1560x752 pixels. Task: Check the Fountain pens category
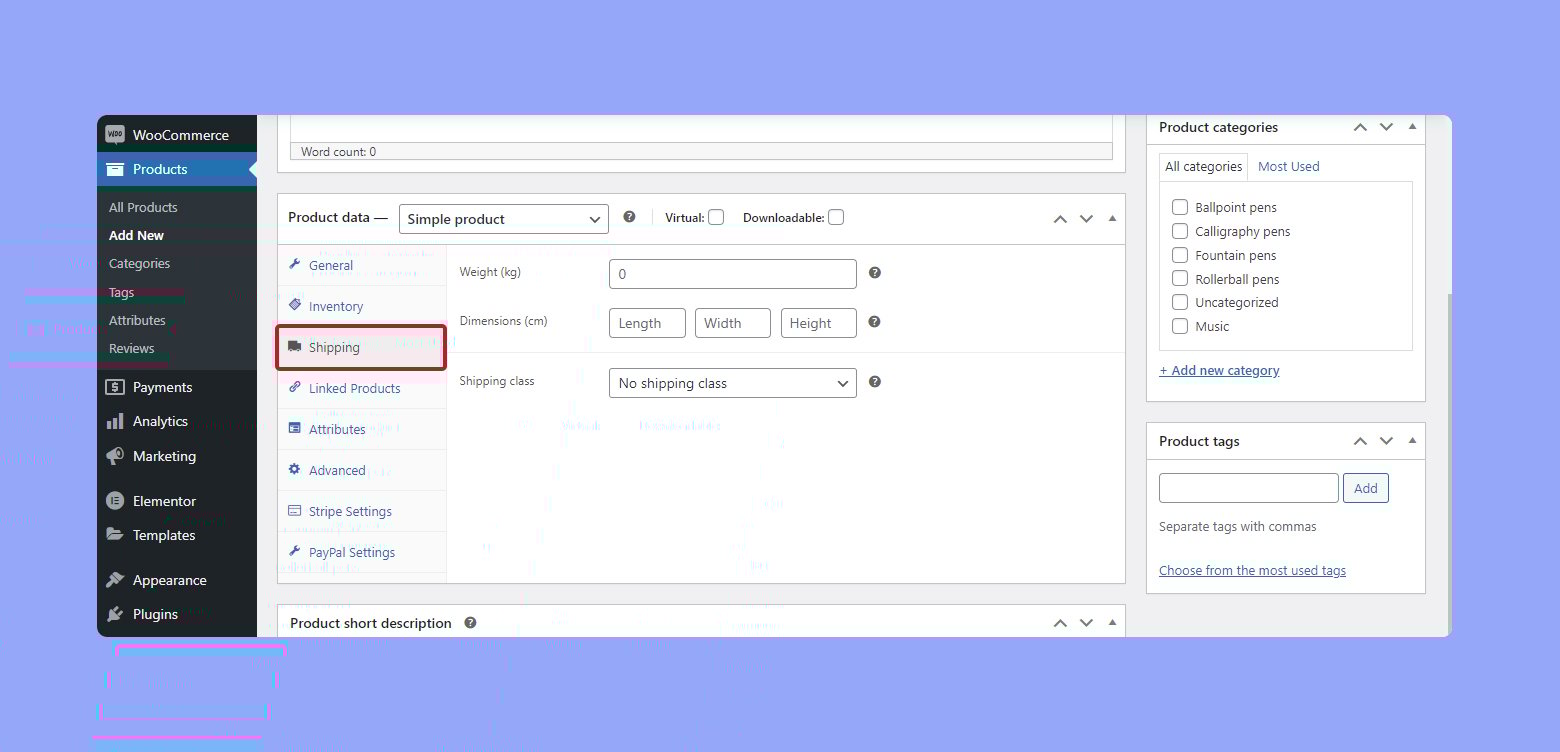point(1180,255)
